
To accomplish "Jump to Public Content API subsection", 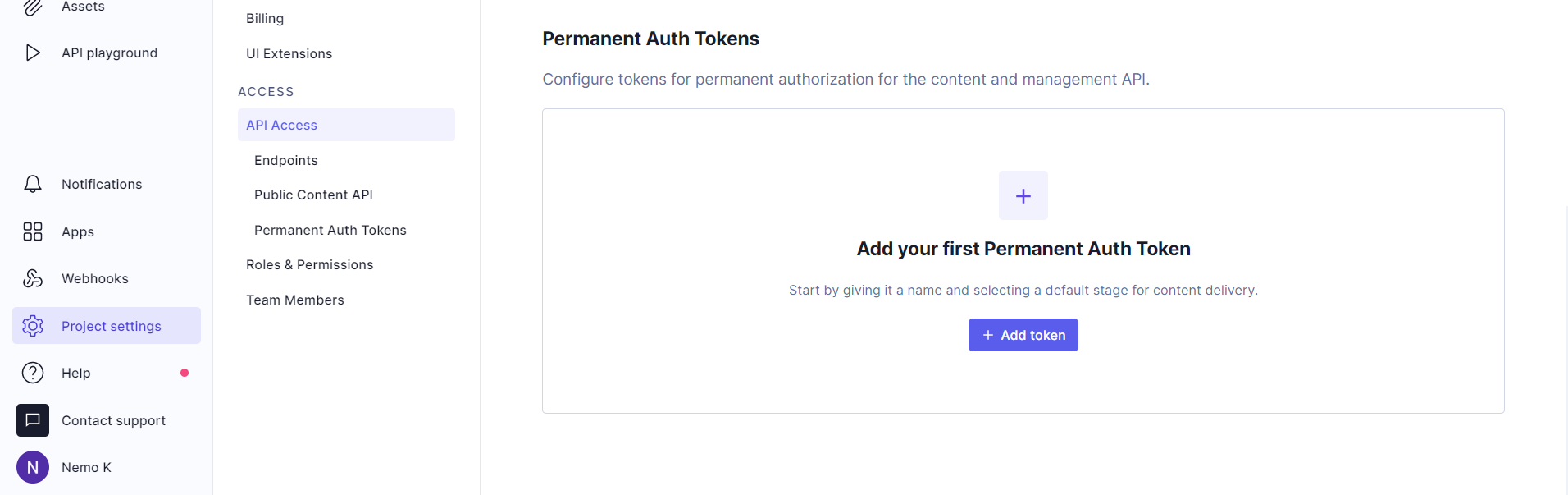I will click(x=313, y=195).
